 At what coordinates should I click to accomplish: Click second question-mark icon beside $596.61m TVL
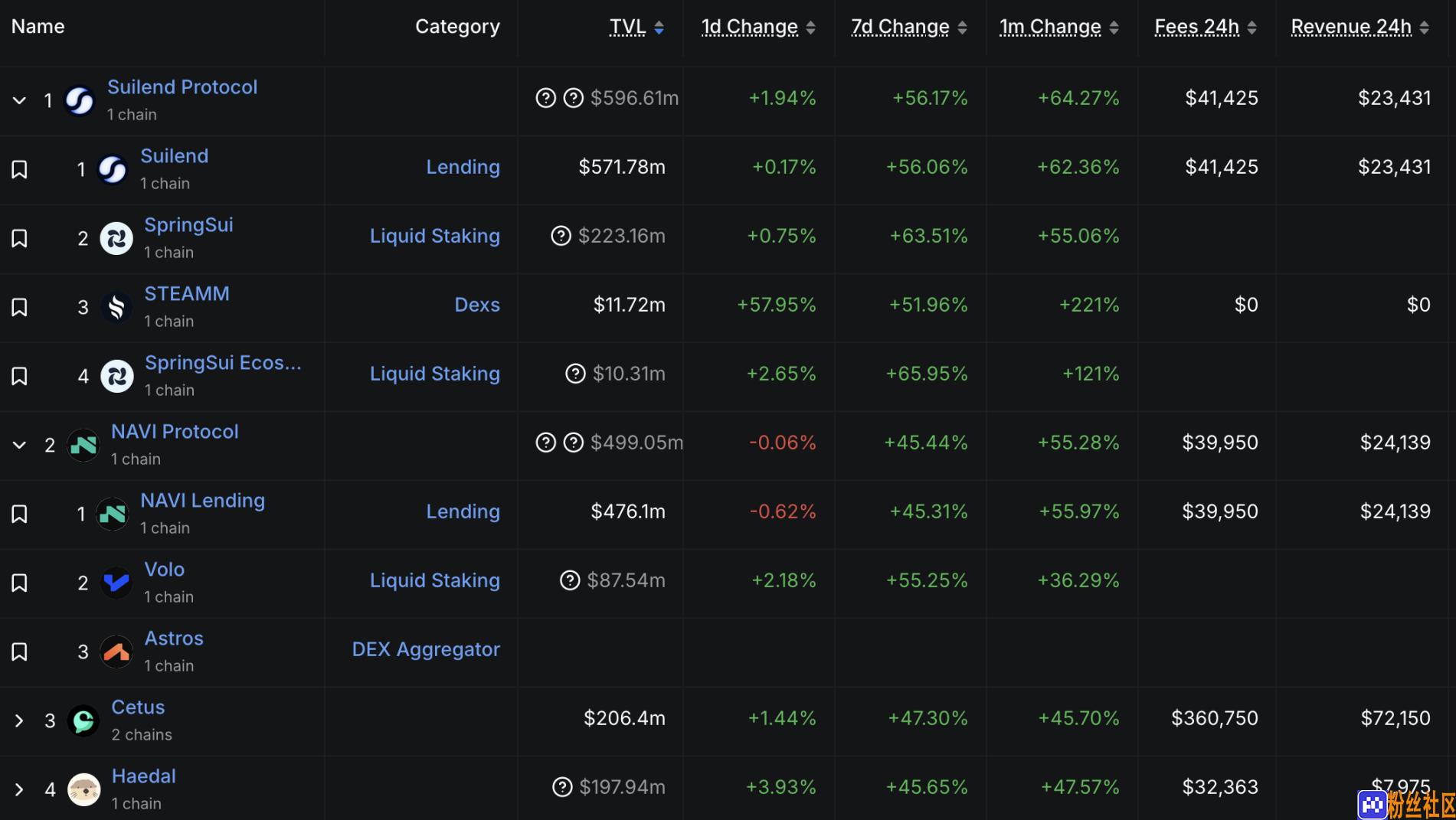tap(574, 98)
